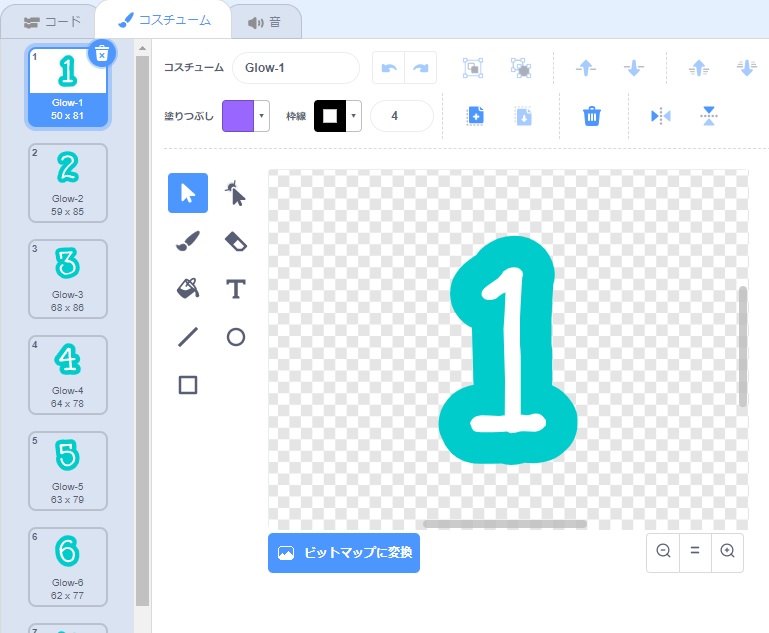Select the Eraser tool
The height and width of the screenshot is (633, 769).
(236, 241)
